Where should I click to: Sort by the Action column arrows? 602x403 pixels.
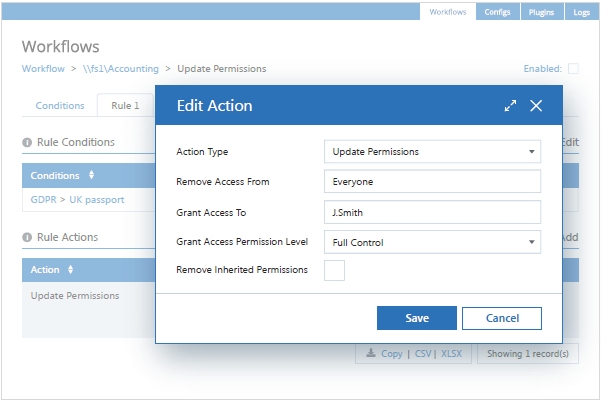(70, 270)
